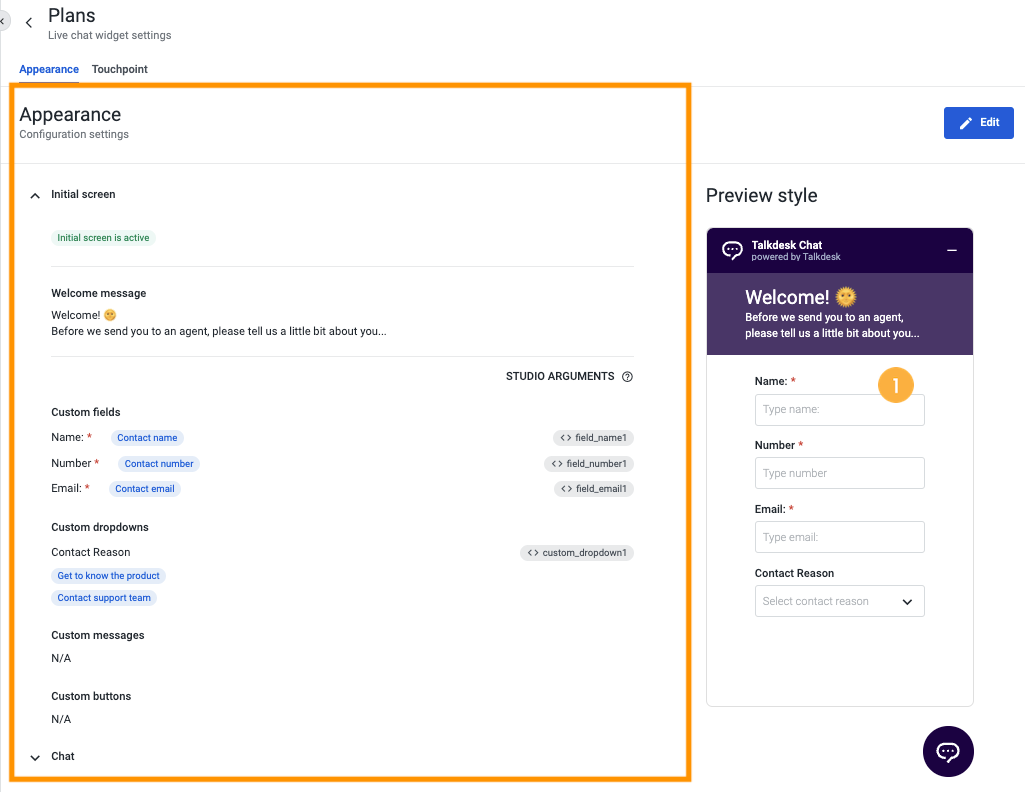The height and width of the screenshot is (792, 1025).
Task: Click the Preview style heading
Action: [762, 195]
